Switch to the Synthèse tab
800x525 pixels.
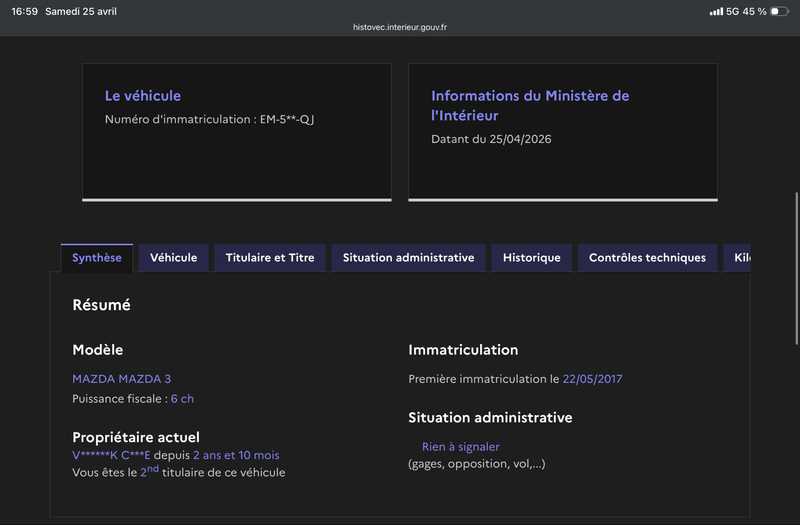pyautogui.click(x=97, y=257)
